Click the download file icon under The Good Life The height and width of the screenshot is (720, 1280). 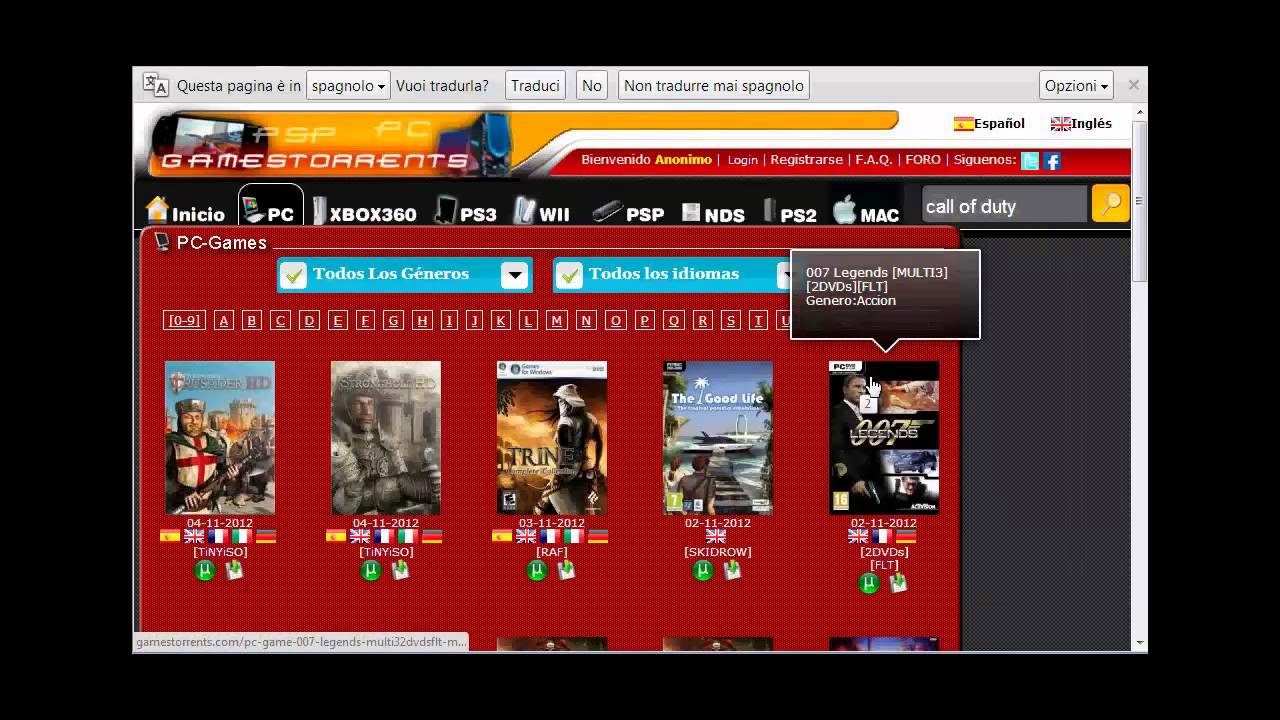732,570
